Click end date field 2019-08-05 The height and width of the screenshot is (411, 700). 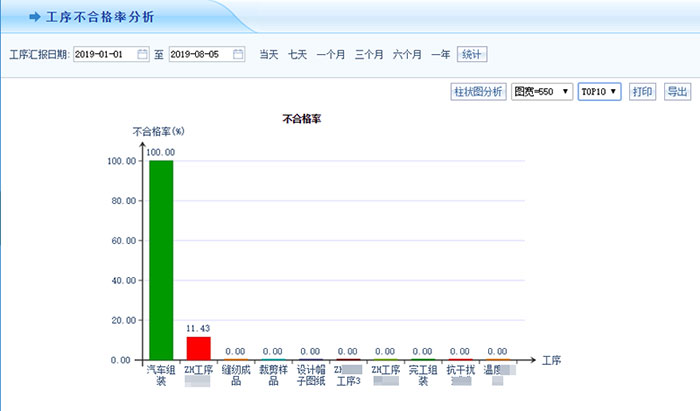point(200,54)
